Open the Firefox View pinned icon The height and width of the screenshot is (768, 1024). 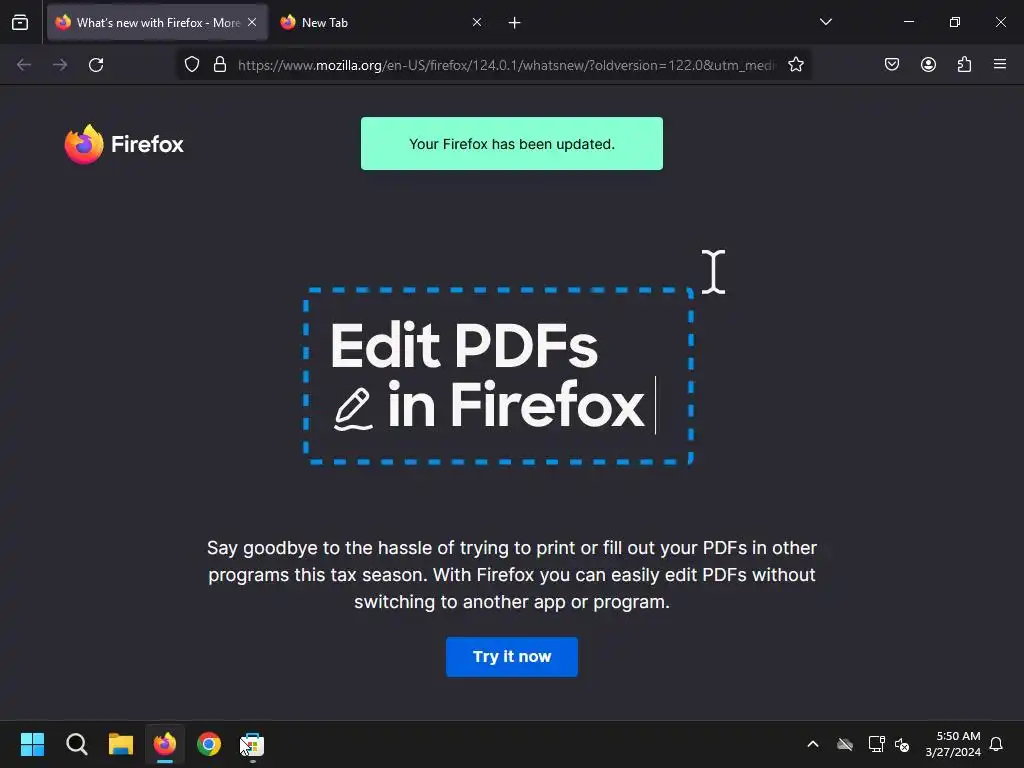[x=20, y=22]
